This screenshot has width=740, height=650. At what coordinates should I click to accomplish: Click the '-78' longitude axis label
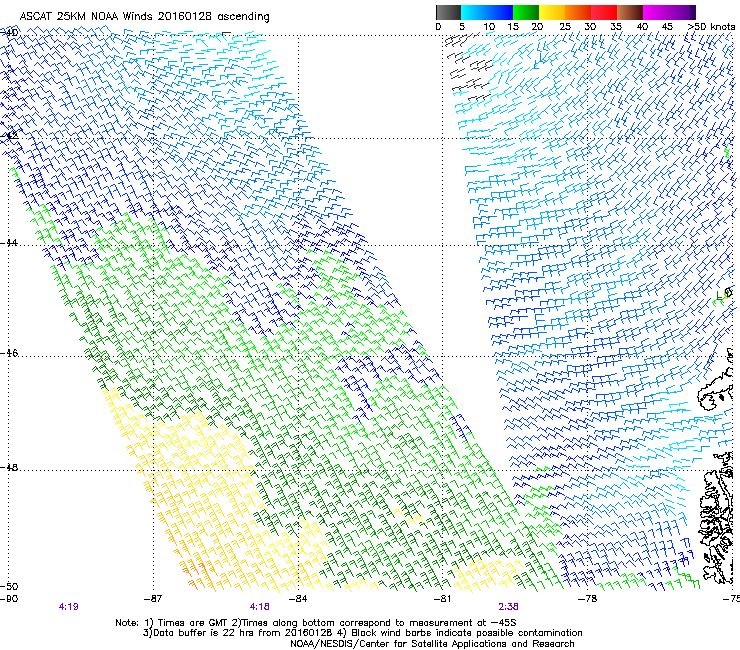(588, 599)
